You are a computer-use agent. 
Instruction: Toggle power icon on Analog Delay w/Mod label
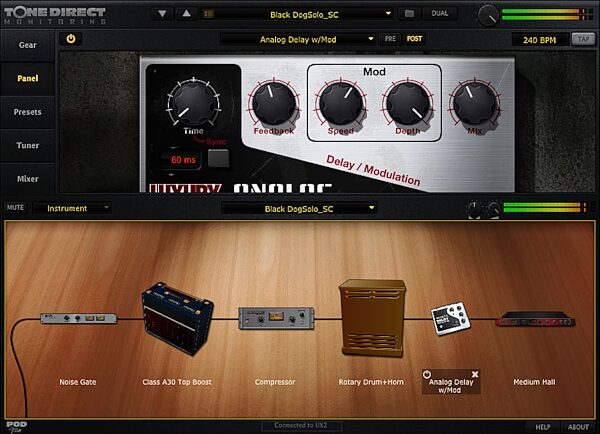(x=427, y=374)
